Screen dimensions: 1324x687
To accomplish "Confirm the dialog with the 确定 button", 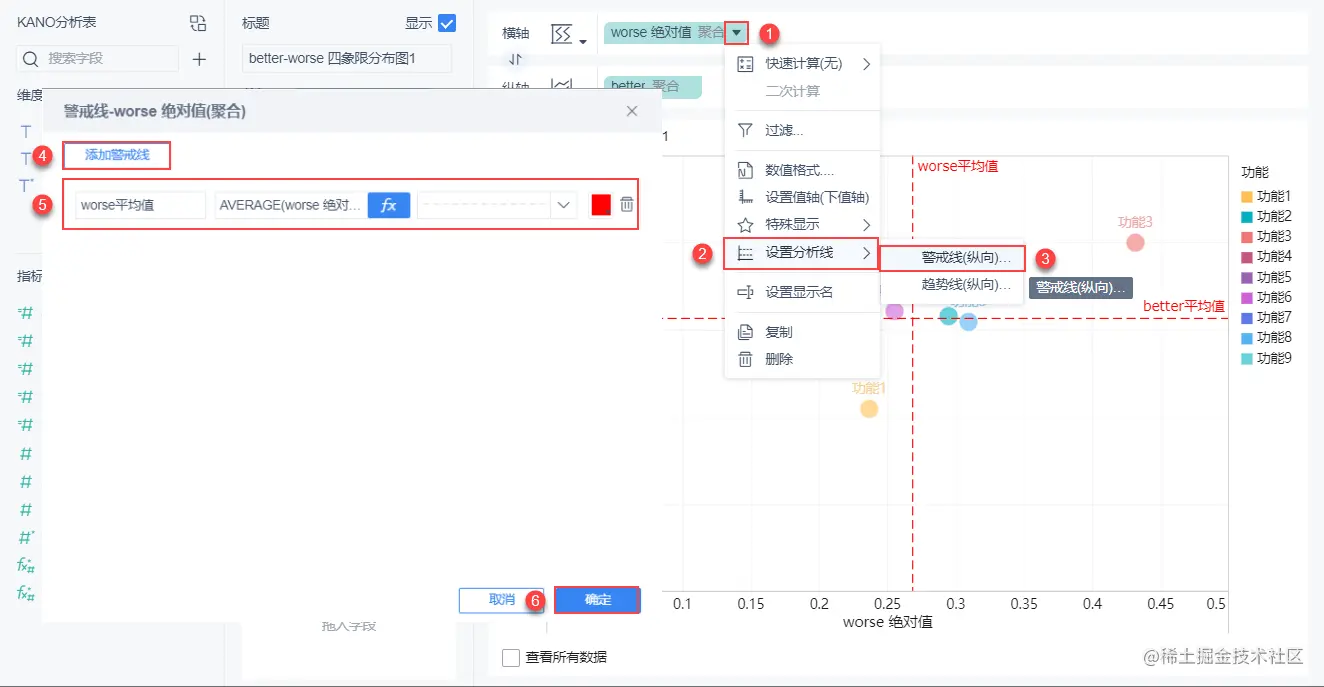I will pos(596,599).
